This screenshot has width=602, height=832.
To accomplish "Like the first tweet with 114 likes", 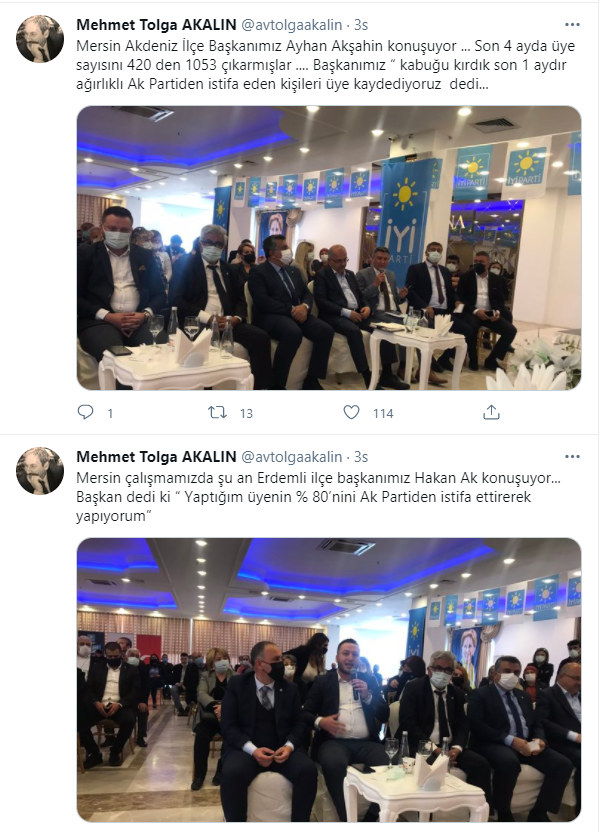I will 351,412.
